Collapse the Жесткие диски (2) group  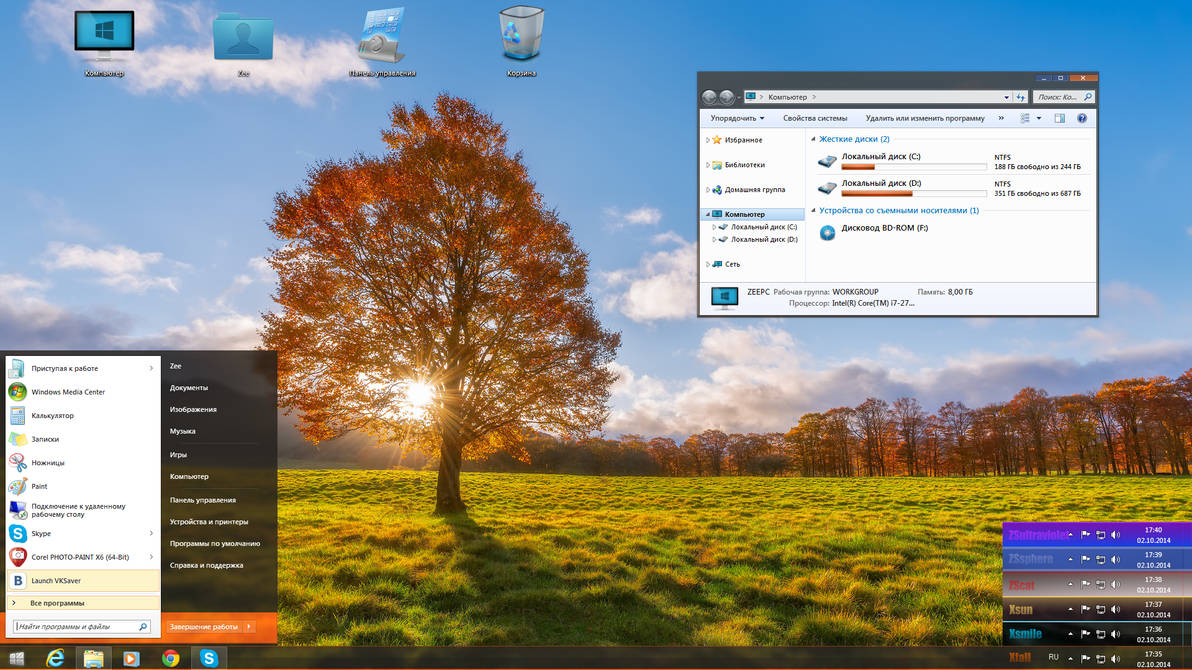813,139
